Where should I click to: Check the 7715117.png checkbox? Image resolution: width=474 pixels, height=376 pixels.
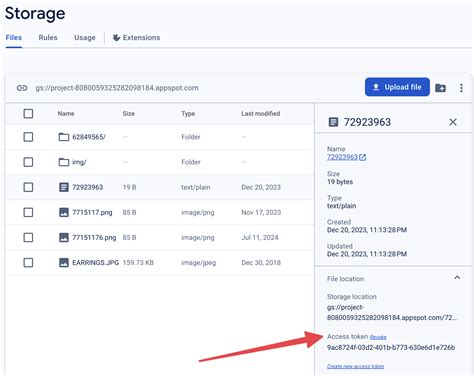tap(28, 212)
